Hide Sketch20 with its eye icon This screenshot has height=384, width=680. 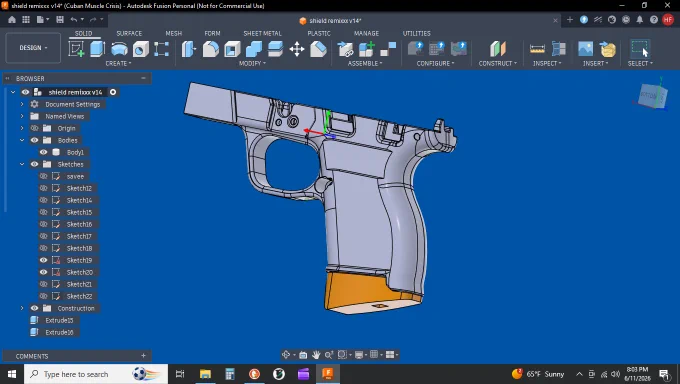pyautogui.click(x=43, y=272)
